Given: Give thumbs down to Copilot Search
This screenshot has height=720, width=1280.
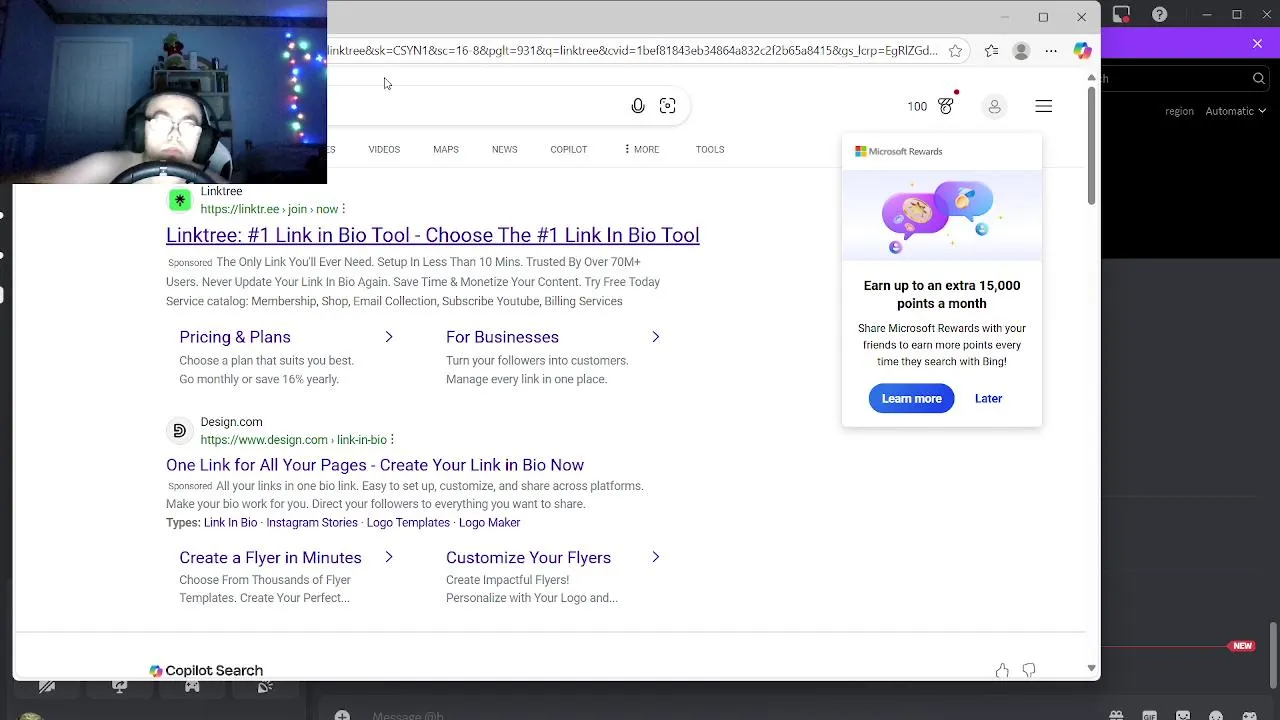Looking at the screenshot, I should (x=1029, y=671).
